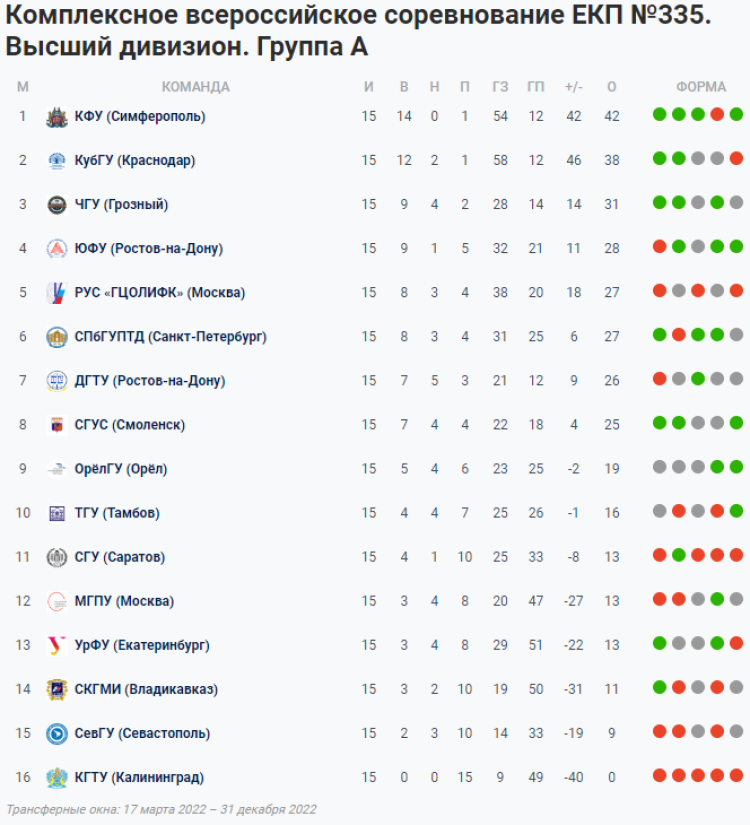The width and height of the screenshot is (750, 825).
Task: Open the СГУС (Смоленск) team link
Action: [130, 425]
